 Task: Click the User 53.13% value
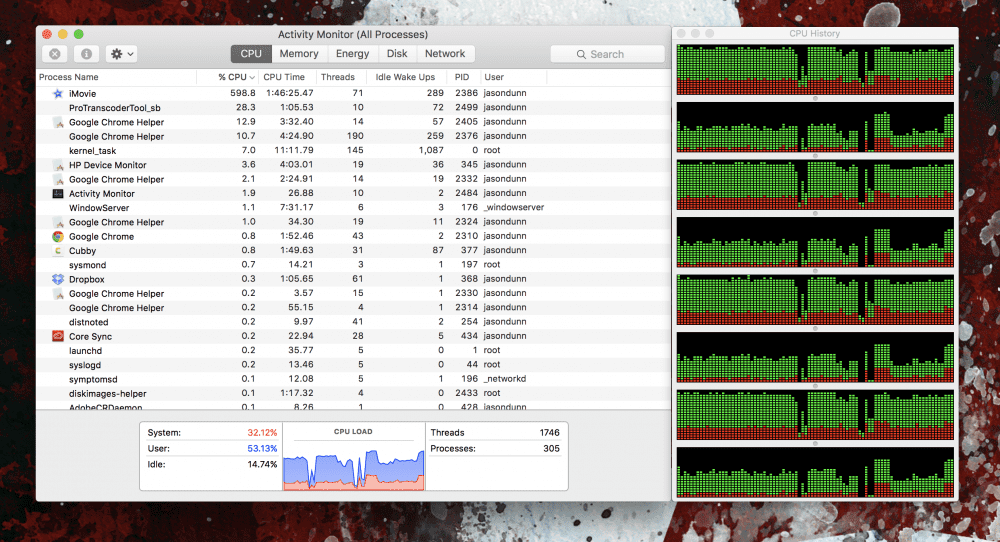[262, 448]
